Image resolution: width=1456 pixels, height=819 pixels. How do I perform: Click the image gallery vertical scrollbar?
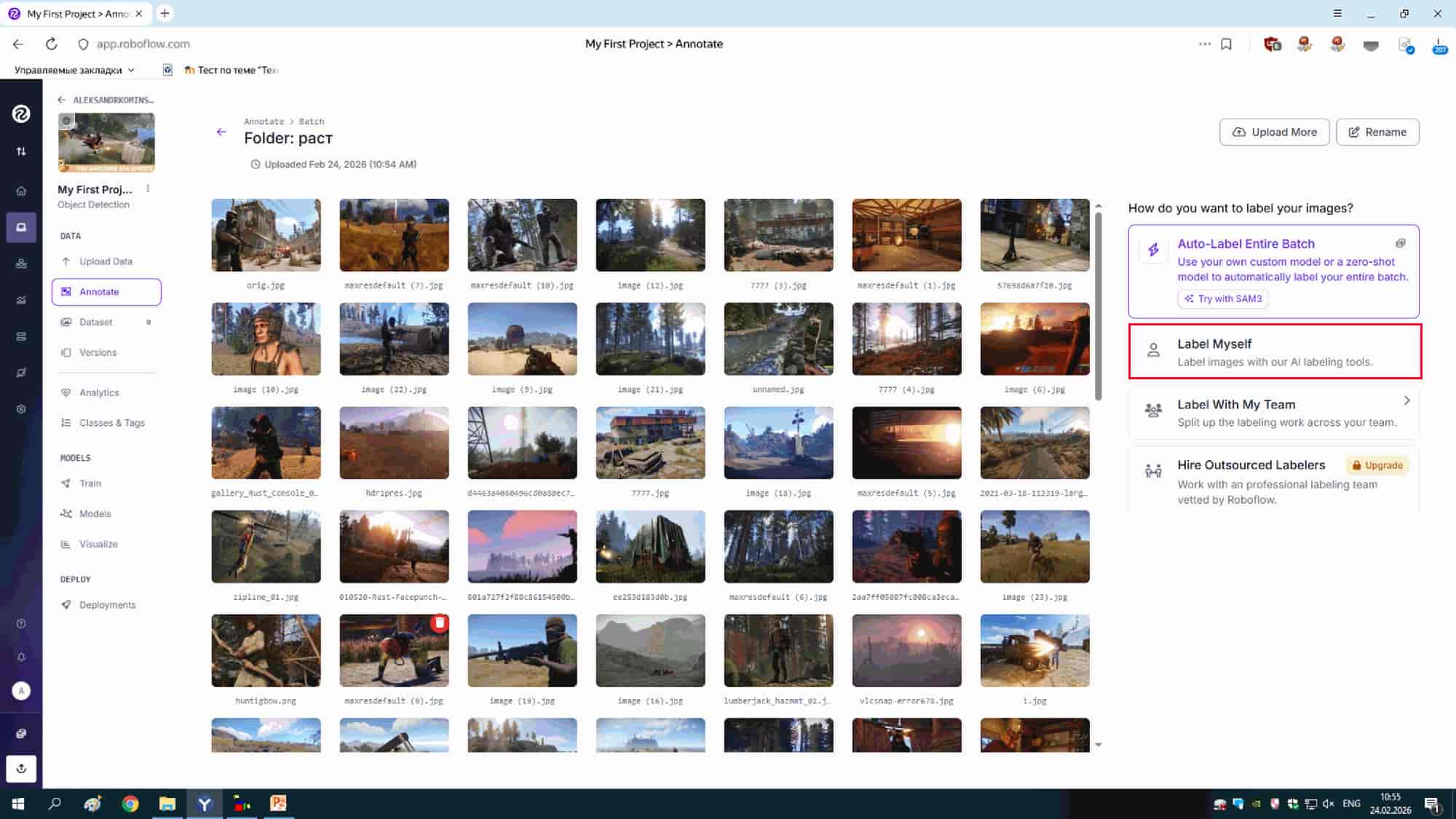tap(1099, 306)
